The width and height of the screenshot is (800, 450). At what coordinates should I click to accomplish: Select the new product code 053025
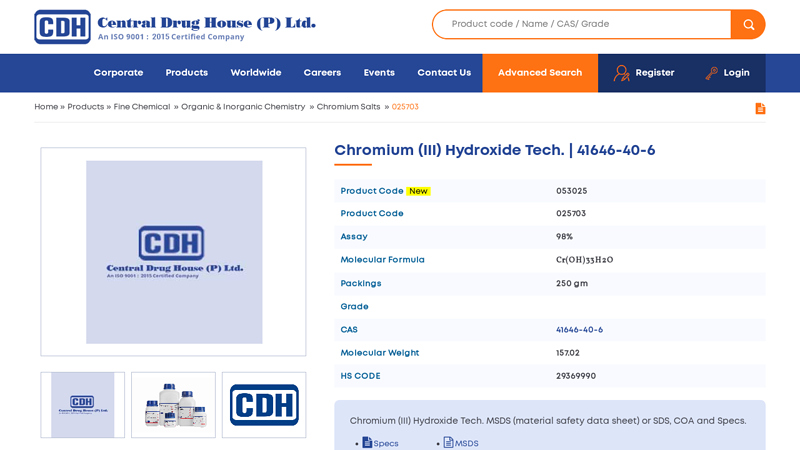tap(571, 191)
